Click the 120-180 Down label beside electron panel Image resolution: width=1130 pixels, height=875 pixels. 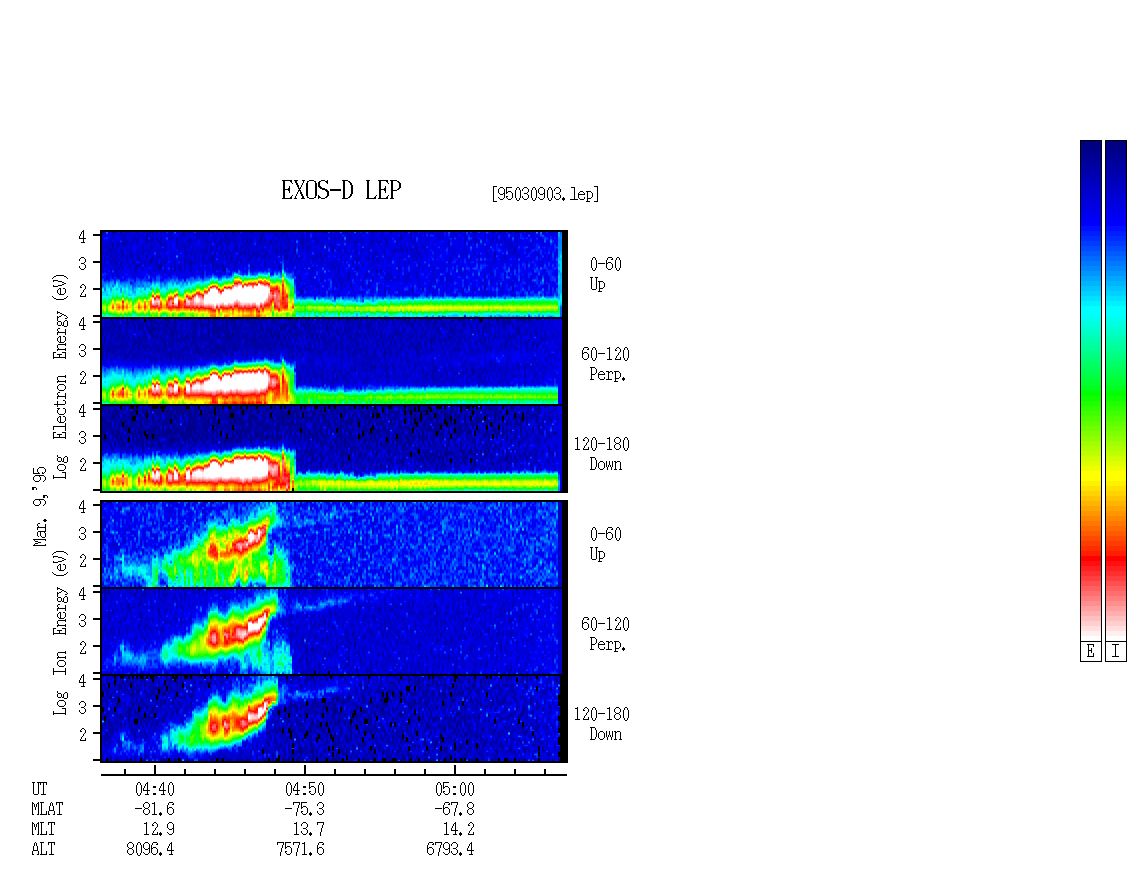click(x=602, y=454)
